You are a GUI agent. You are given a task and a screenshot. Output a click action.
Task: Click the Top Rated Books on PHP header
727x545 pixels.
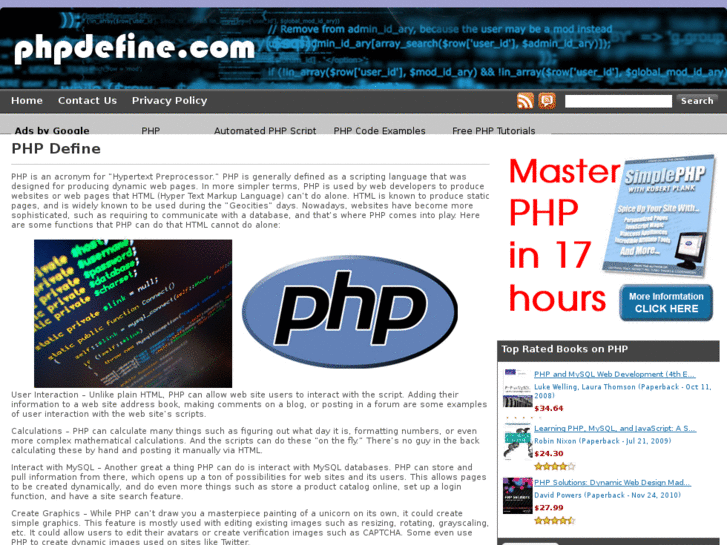pyautogui.click(x=608, y=350)
